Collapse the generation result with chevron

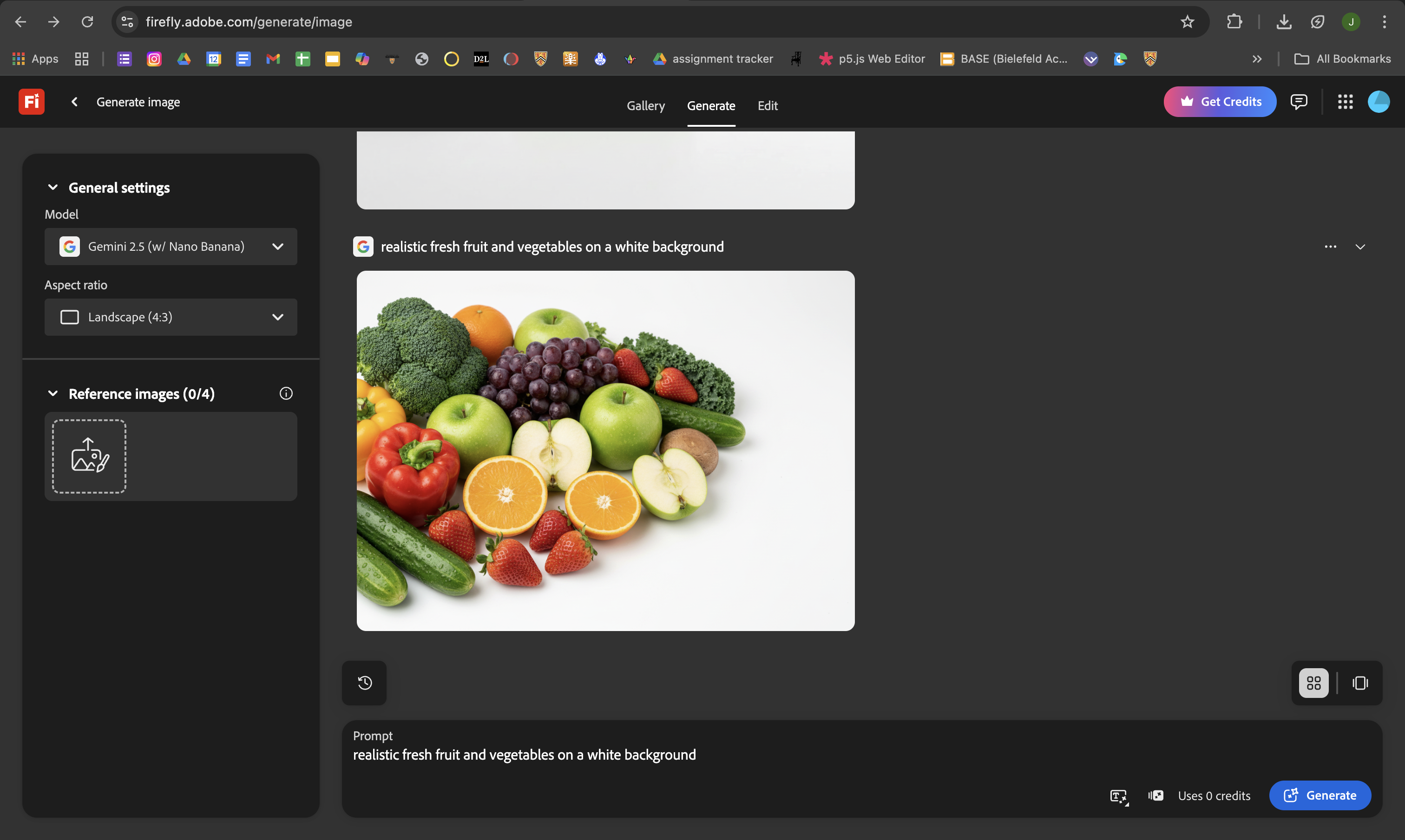pyautogui.click(x=1360, y=247)
